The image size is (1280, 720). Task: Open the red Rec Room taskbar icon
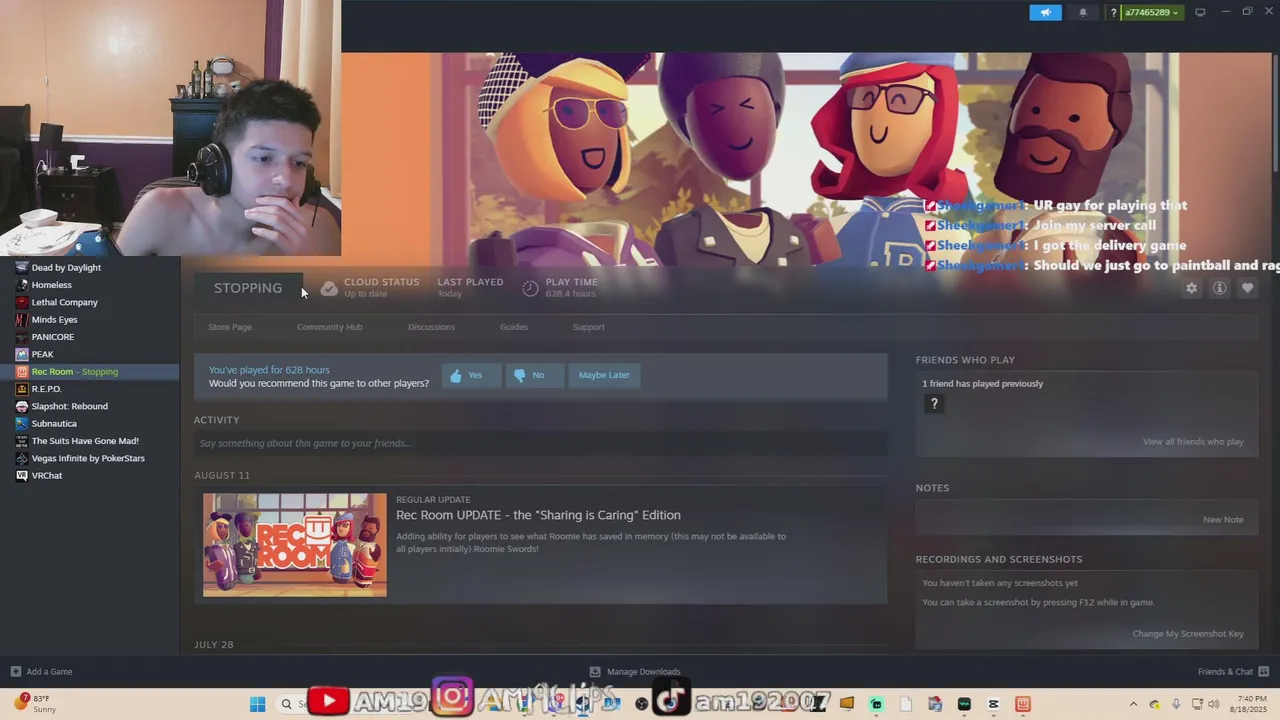[1022, 704]
